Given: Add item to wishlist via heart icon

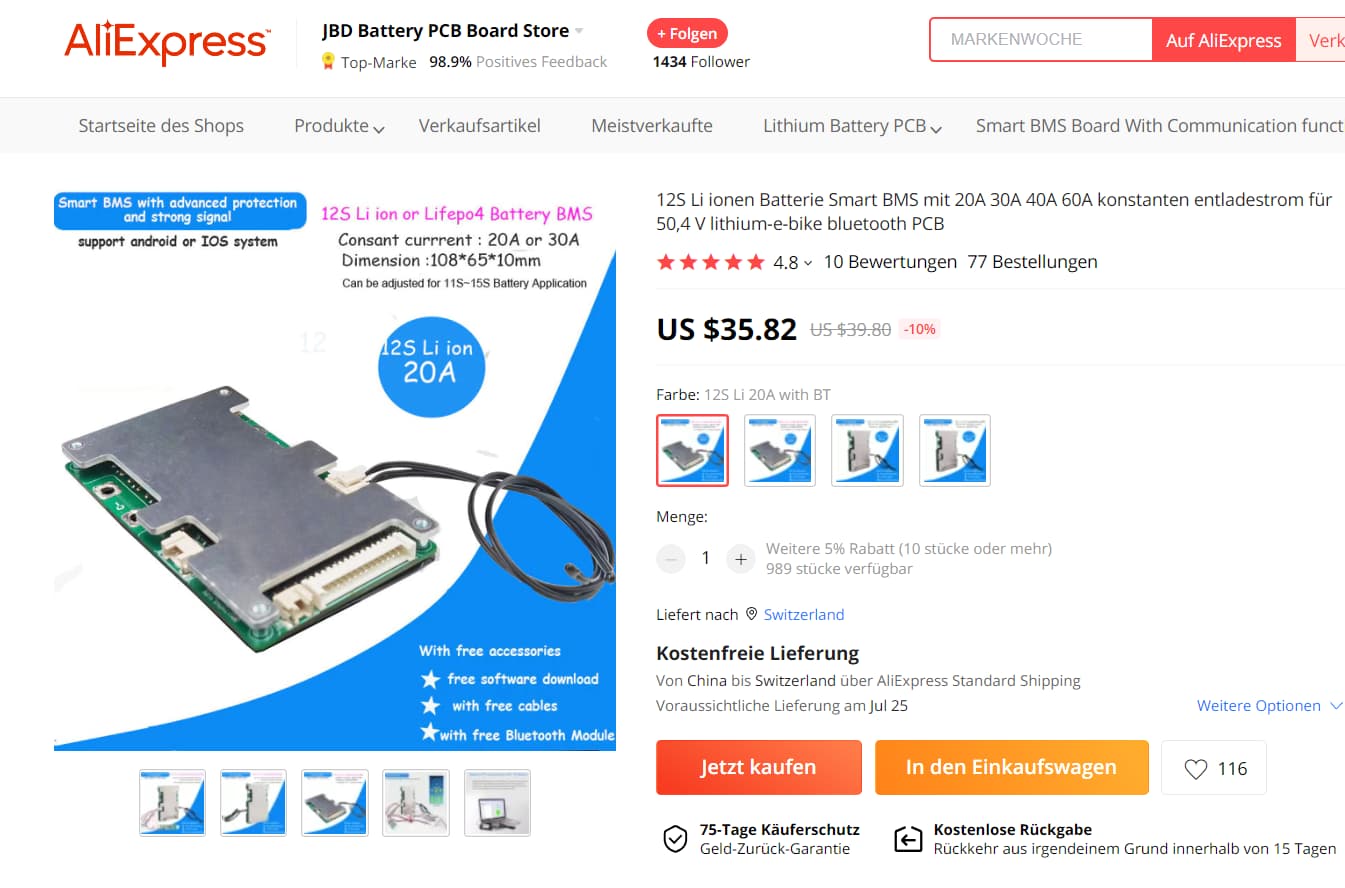Looking at the screenshot, I should coord(1196,768).
